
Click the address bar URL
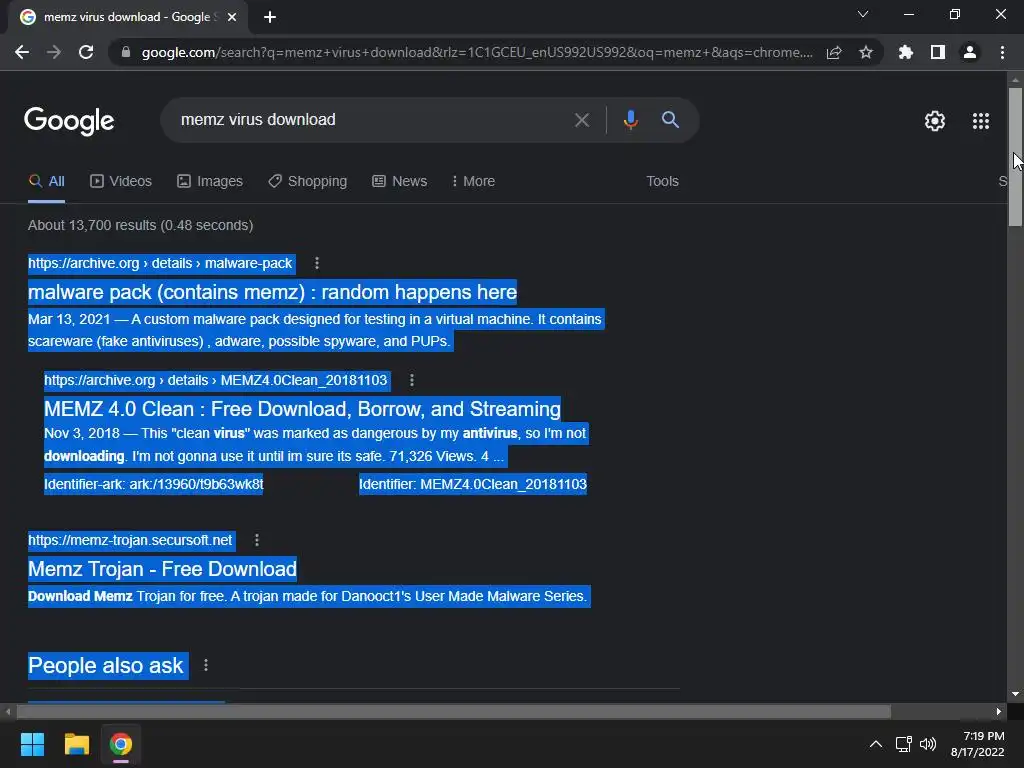click(x=477, y=52)
